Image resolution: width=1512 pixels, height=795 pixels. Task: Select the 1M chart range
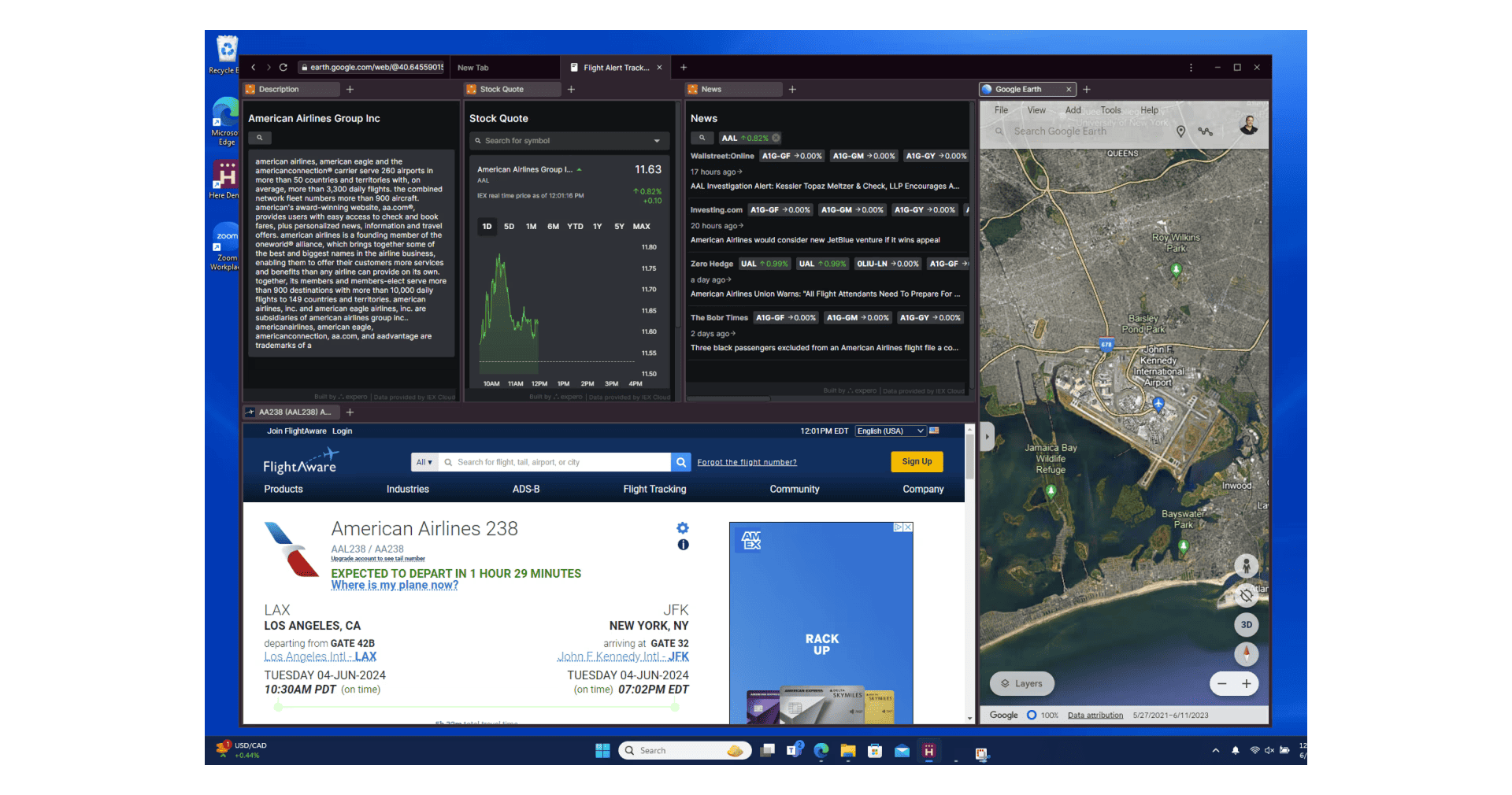tap(531, 227)
